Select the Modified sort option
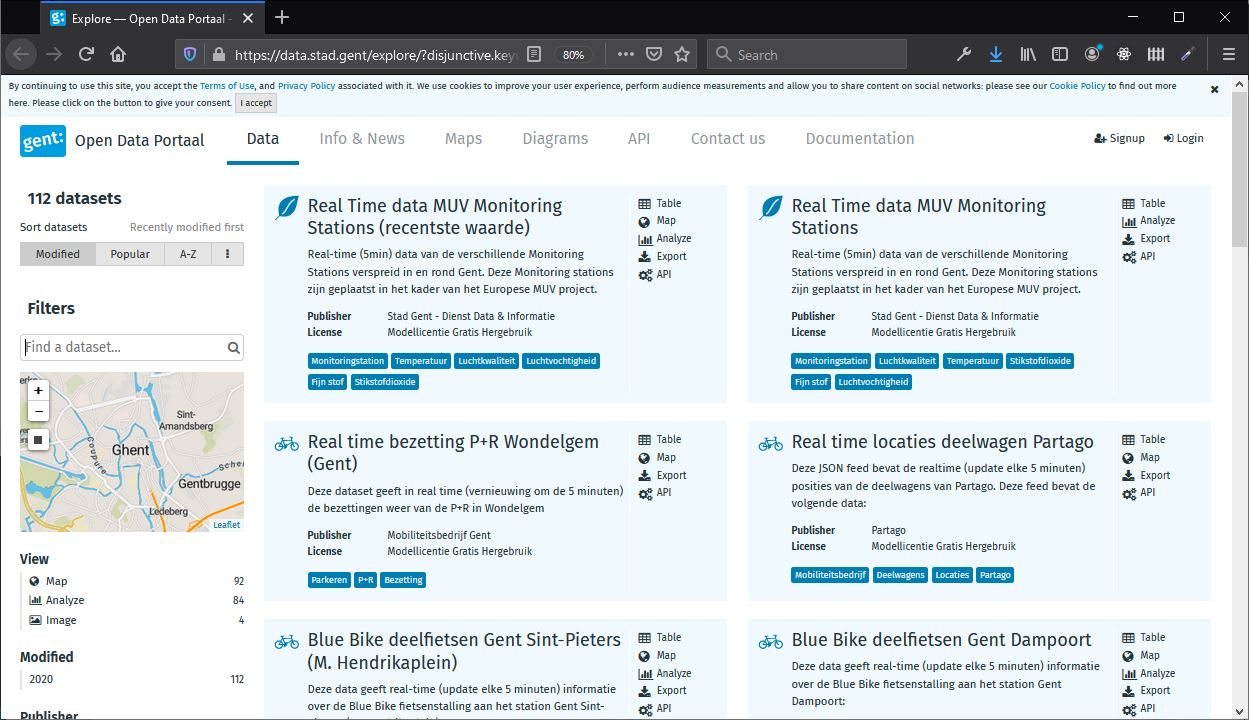This screenshot has height=720, width=1249. coord(57,253)
